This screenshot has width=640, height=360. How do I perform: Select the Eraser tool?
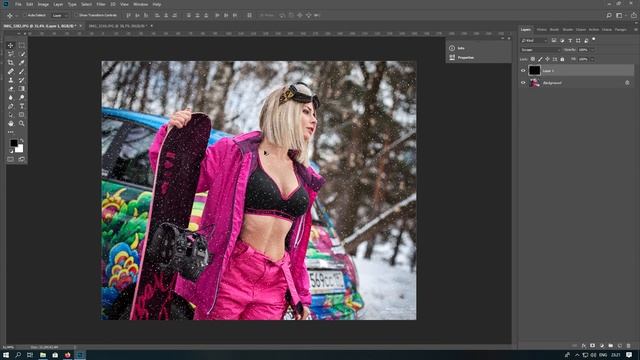11,89
